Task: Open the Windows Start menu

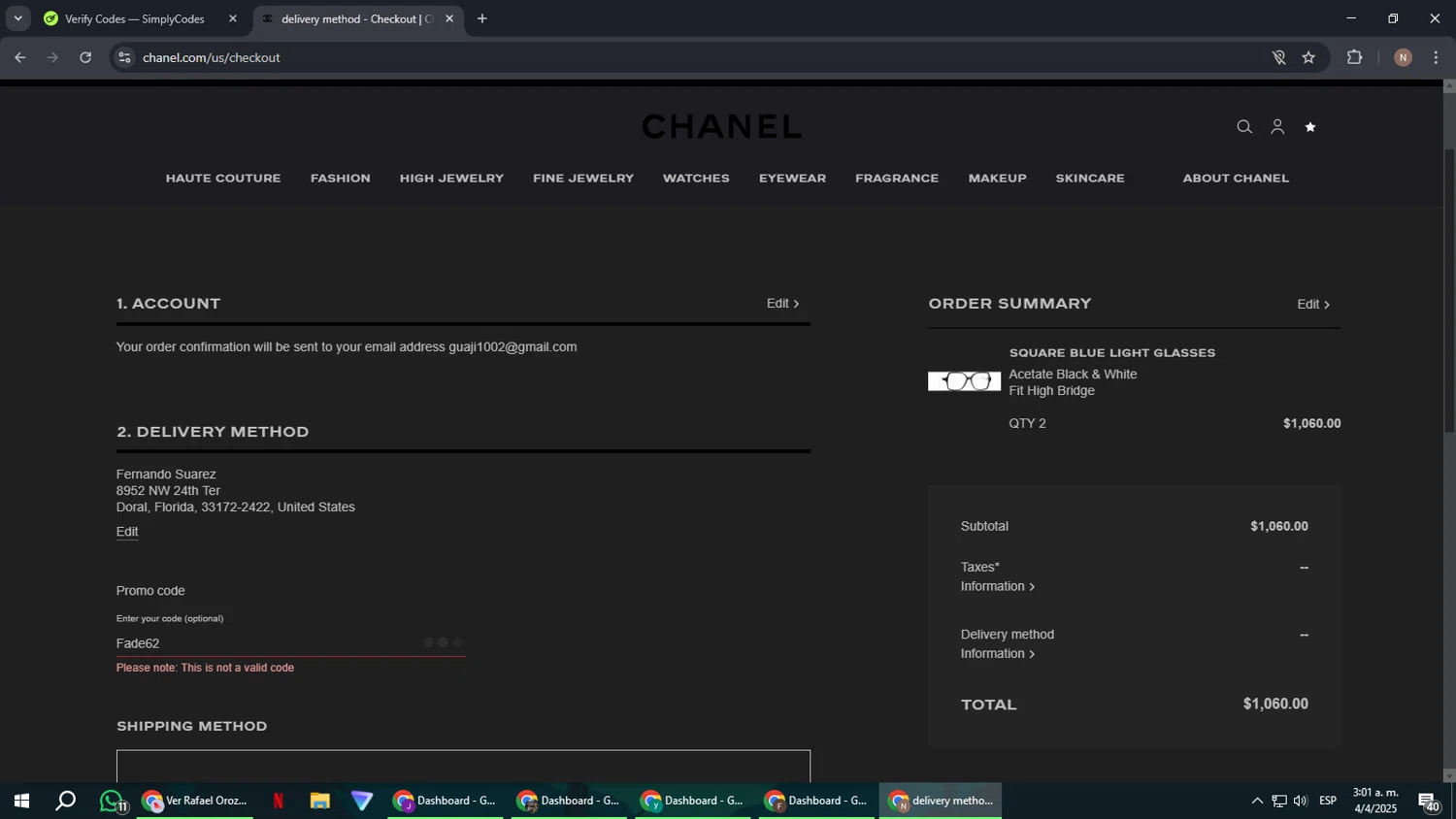Action: [20, 802]
